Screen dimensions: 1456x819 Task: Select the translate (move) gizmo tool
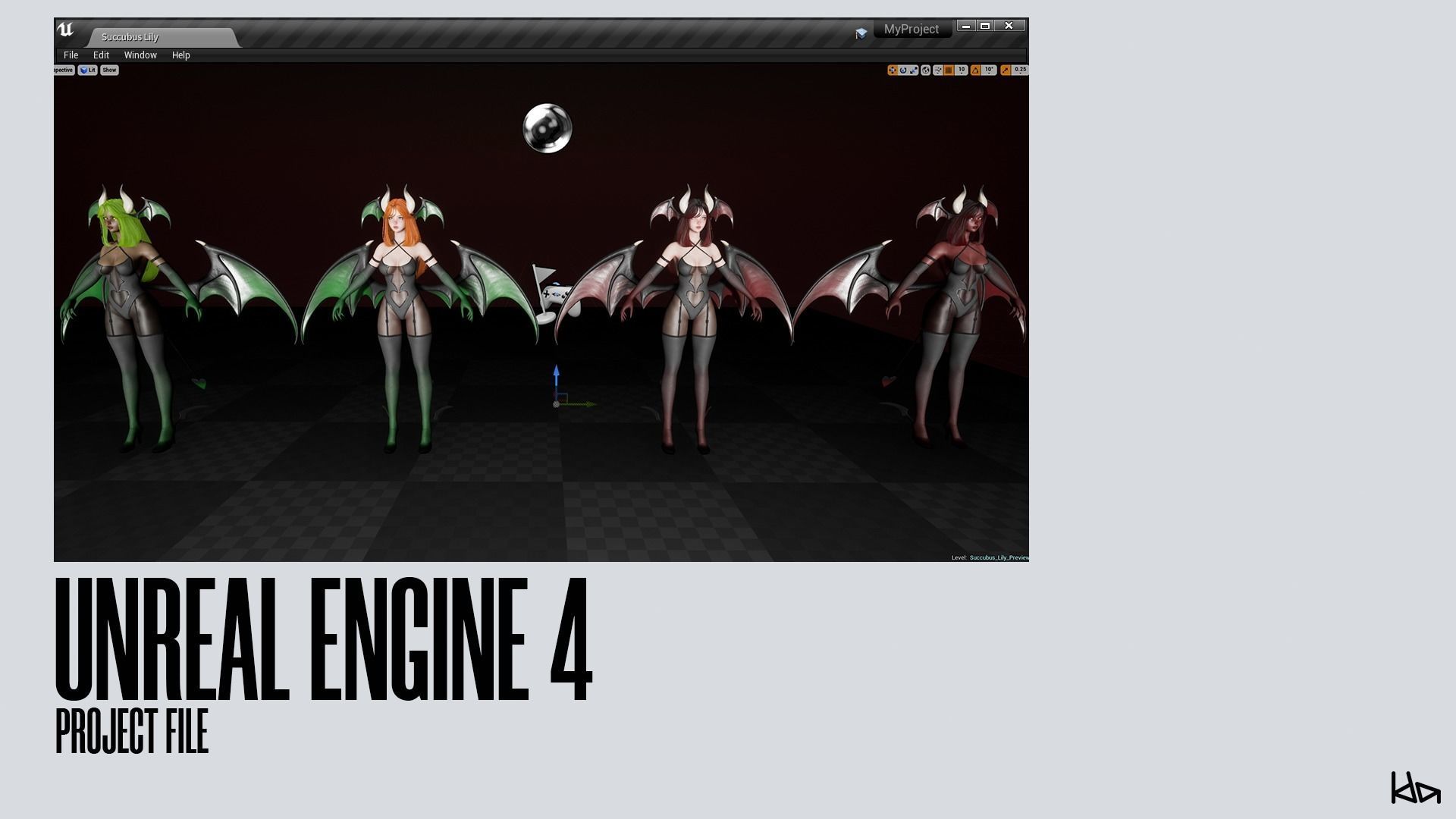(893, 70)
